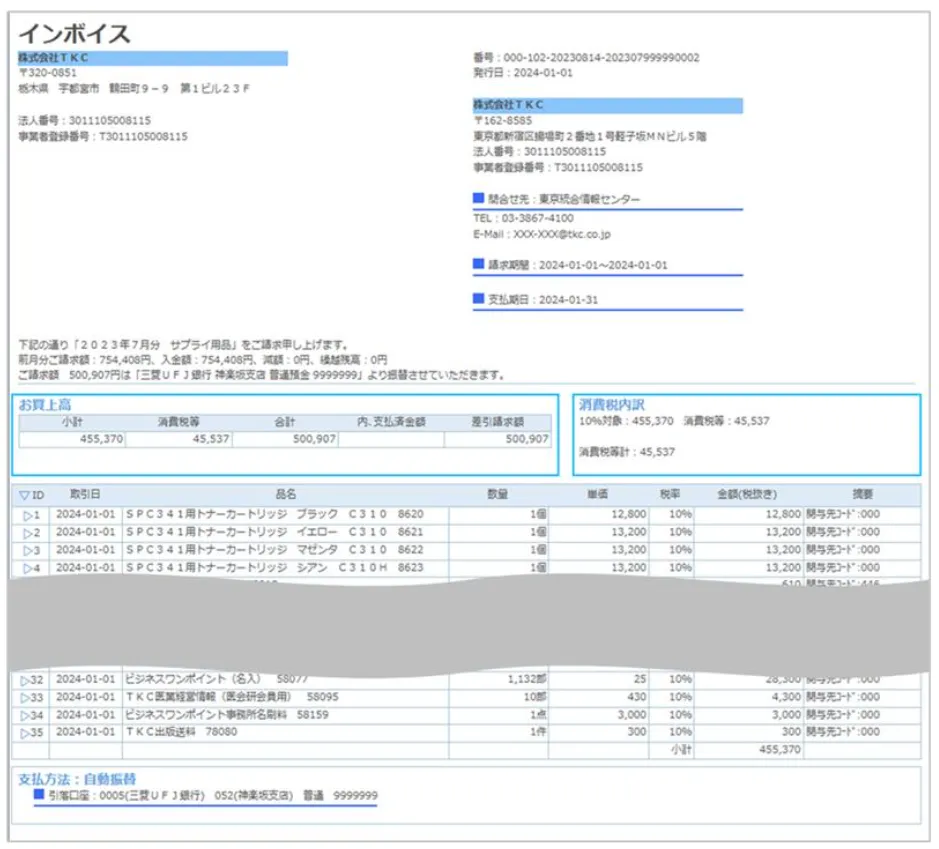Click the blue square icon beside 問合せ先
Image resolution: width=939 pixels, height=849 pixels.
(x=478, y=199)
